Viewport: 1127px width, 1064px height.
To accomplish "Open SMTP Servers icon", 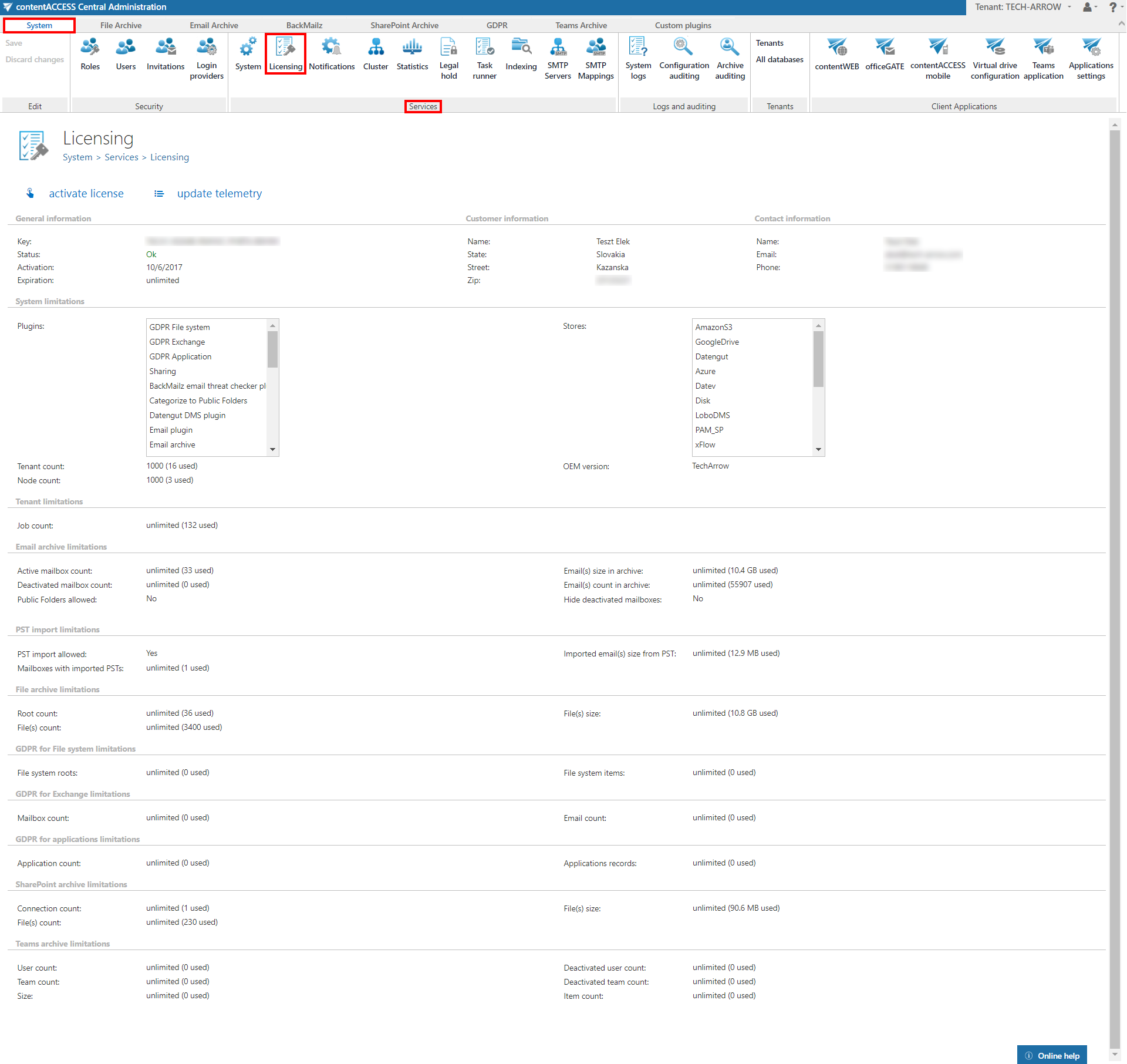I will (x=557, y=58).
